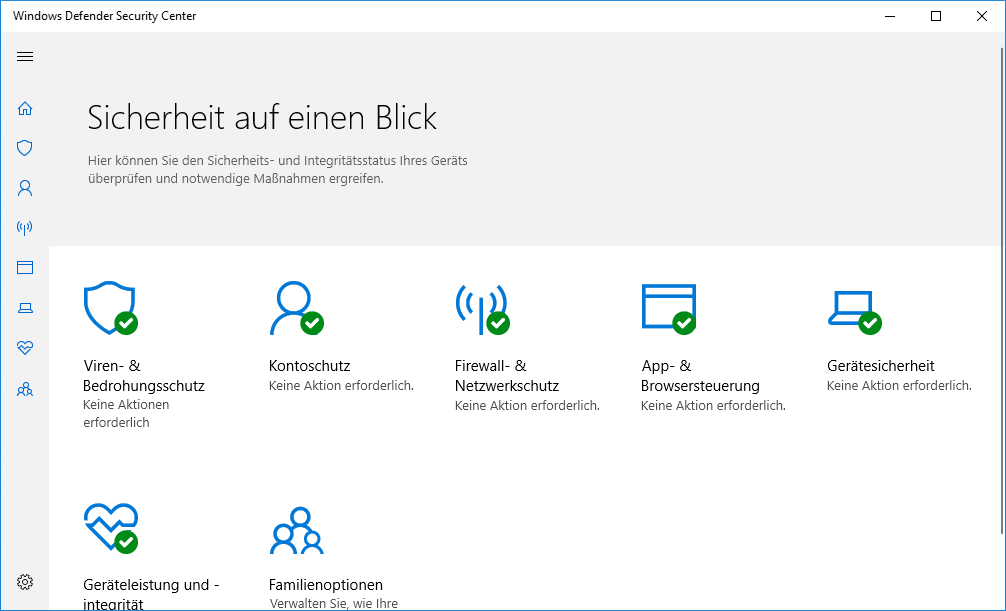Screen dimensions: 1006x611
Task: Click 'Keine Aktion erforderlich.' under Gerätesicherheit
Action: [x=899, y=386]
